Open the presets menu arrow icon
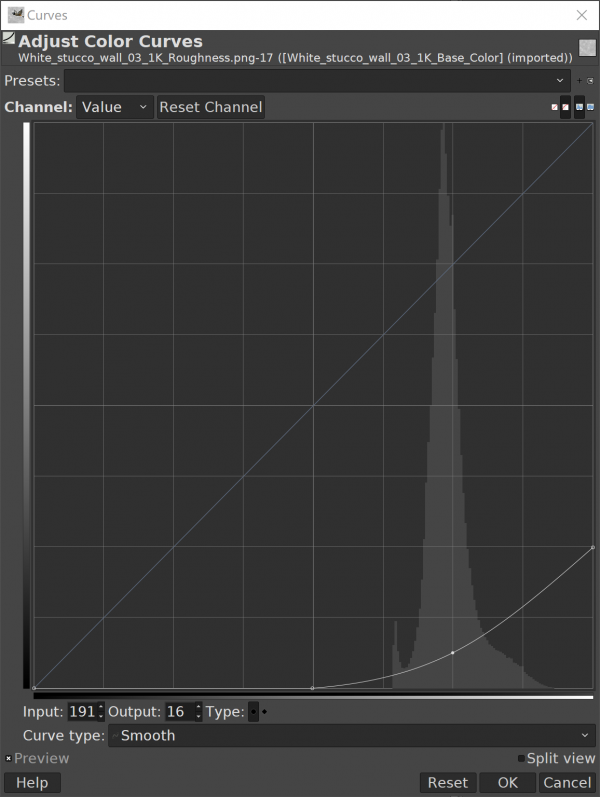The image size is (600, 797). tap(590, 81)
